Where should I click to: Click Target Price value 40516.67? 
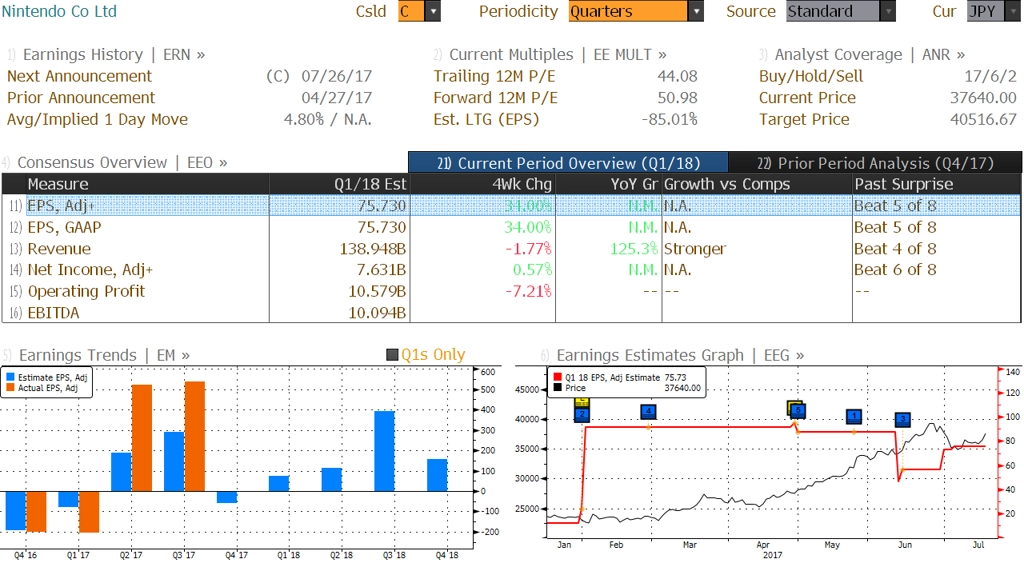point(984,120)
